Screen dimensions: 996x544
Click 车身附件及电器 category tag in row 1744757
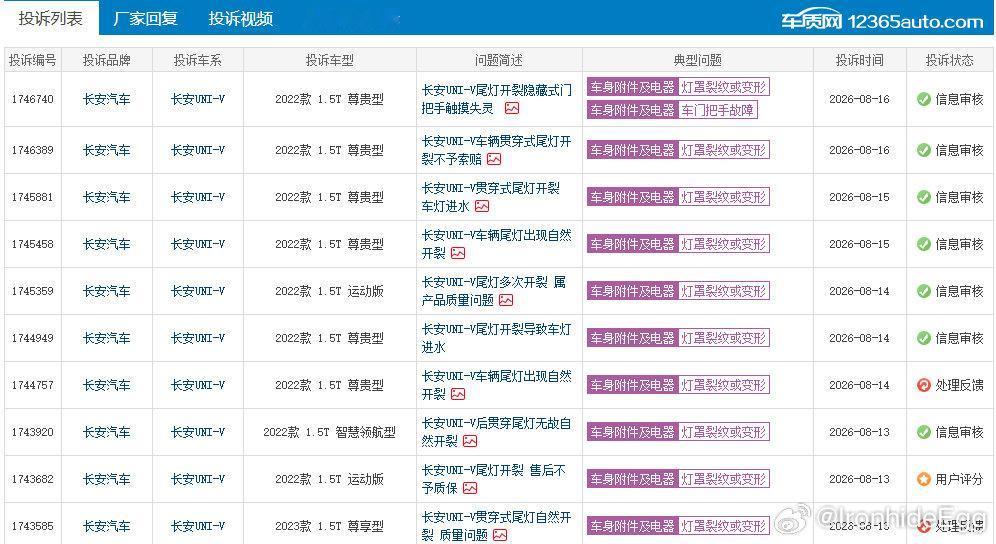[x=632, y=385]
